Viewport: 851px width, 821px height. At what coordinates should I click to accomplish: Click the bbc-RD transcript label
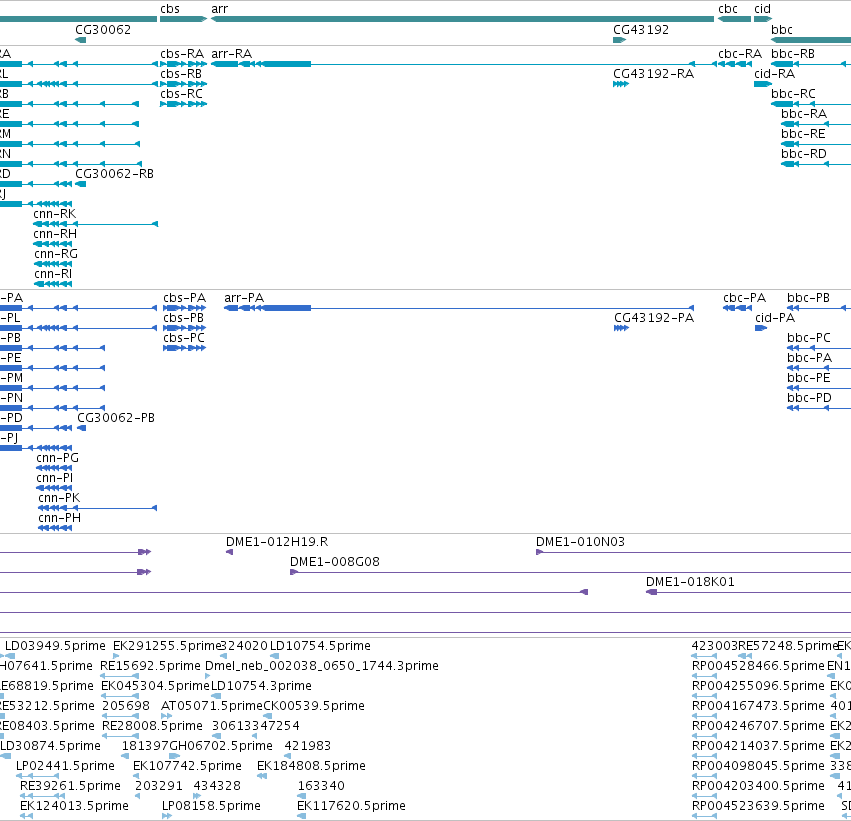pyautogui.click(x=804, y=154)
